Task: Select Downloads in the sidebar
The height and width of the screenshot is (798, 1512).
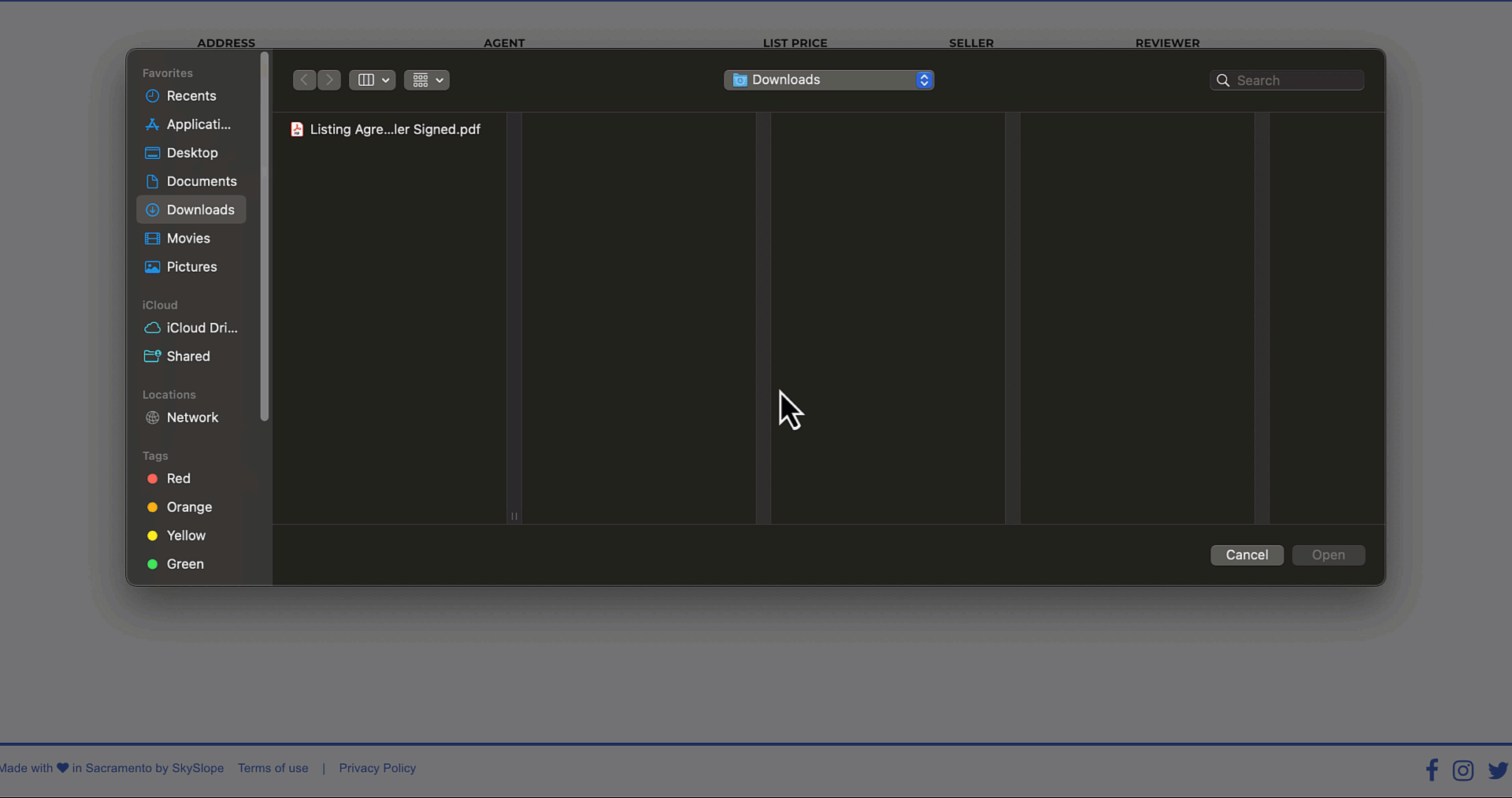Action: point(191,210)
